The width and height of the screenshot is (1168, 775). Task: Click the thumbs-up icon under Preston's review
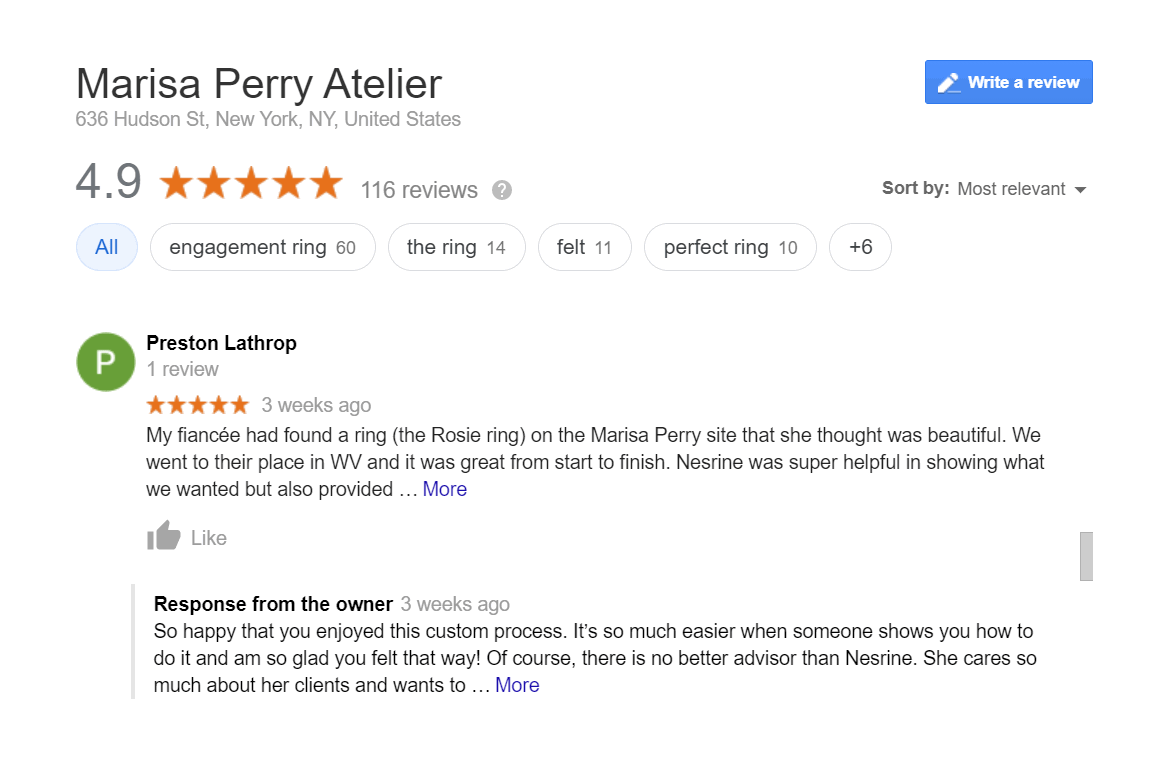pos(164,536)
